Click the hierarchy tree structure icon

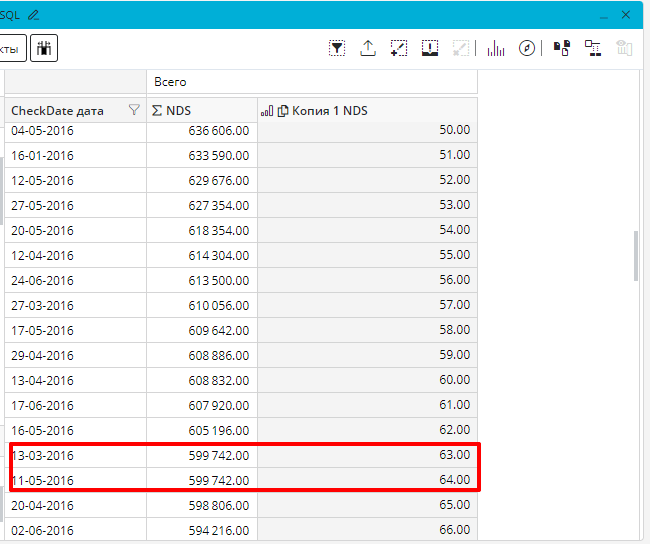tap(593, 48)
